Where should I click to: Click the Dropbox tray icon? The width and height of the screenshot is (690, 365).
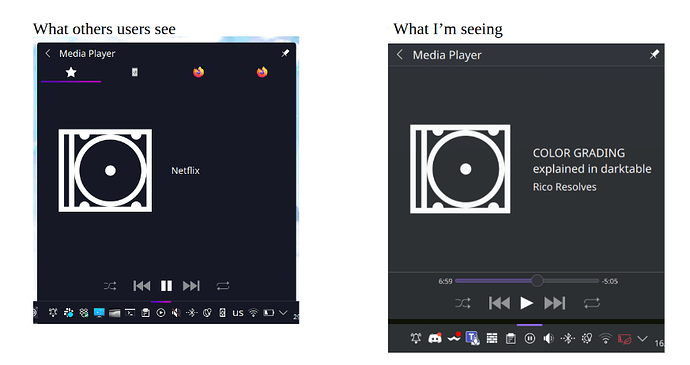[84, 313]
